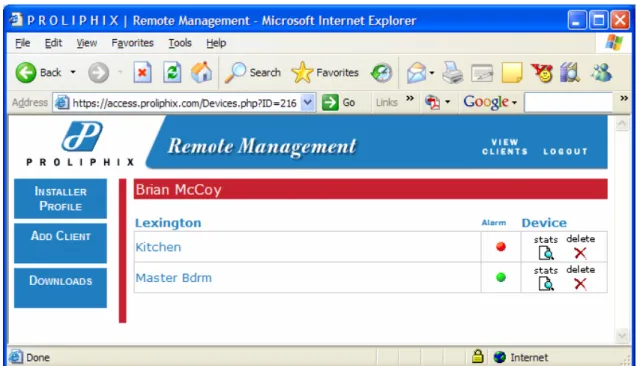The image size is (640, 366).
Task: Click the Add Client sidebar button
Action: (60, 243)
